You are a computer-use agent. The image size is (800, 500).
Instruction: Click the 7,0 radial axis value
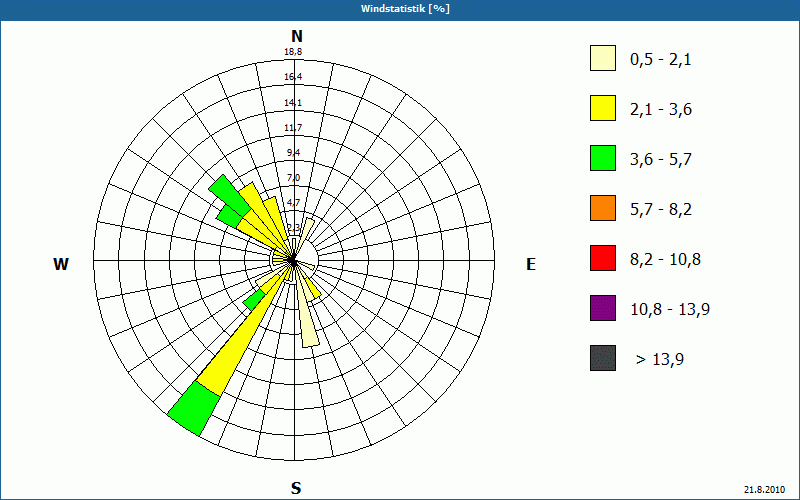click(x=293, y=178)
